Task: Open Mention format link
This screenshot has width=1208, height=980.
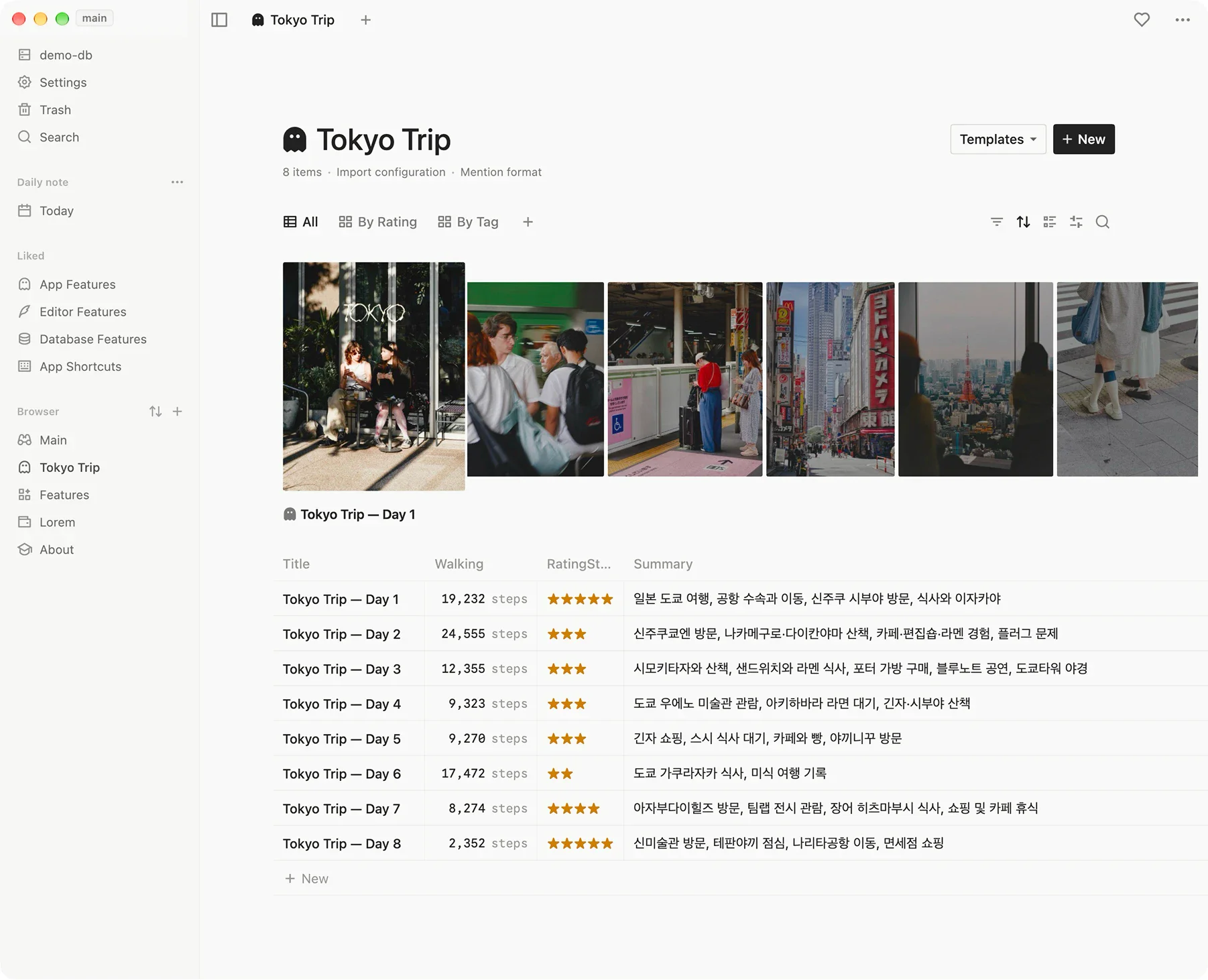Action: point(501,172)
